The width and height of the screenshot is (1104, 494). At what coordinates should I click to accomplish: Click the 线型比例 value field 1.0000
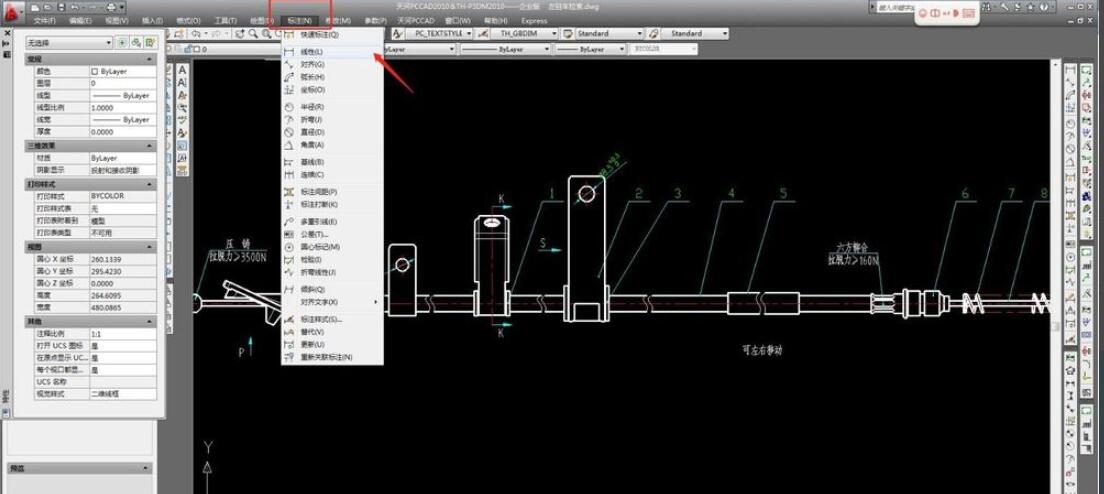point(122,108)
